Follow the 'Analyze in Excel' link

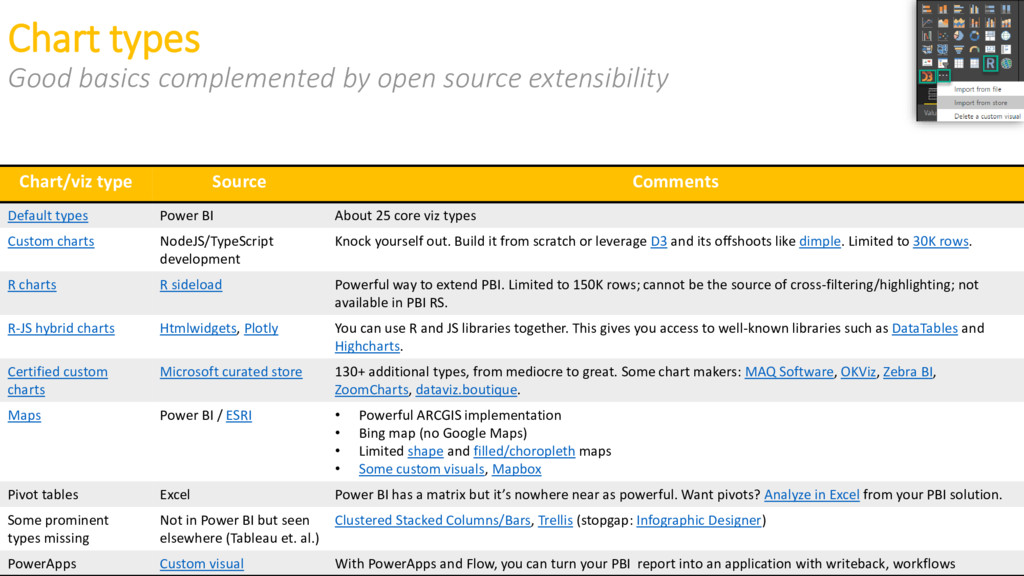coord(812,494)
